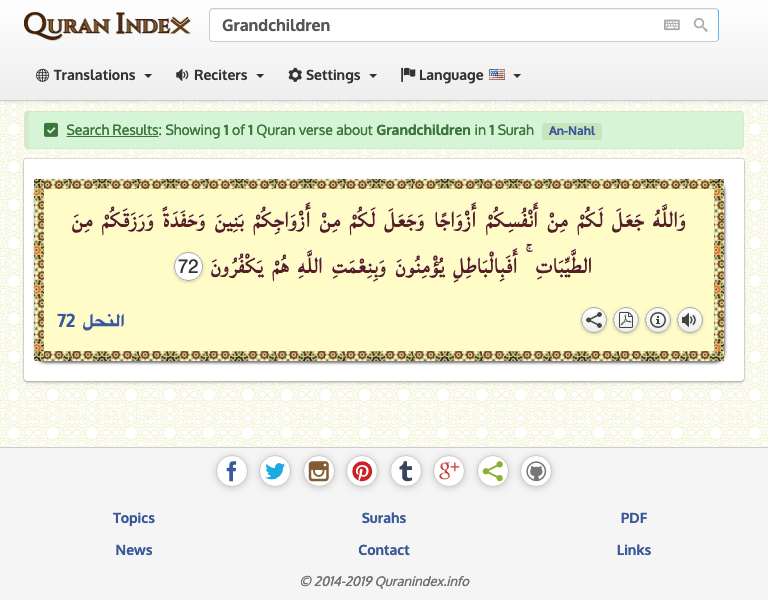Click the An-Nahl surah badge
Image resolution: width=768 pixels, height=600 pixels.
tap(572, 130)
